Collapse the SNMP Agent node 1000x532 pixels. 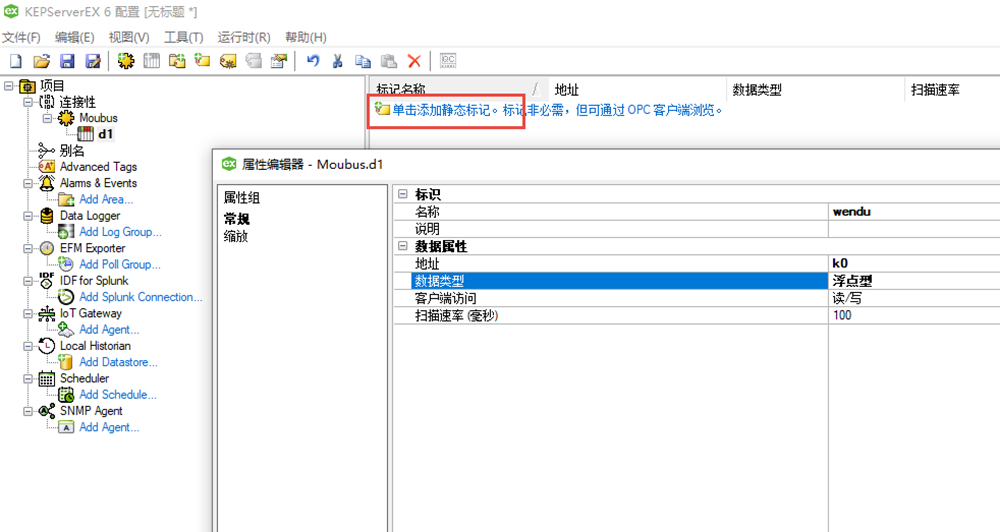coord(28,411)
